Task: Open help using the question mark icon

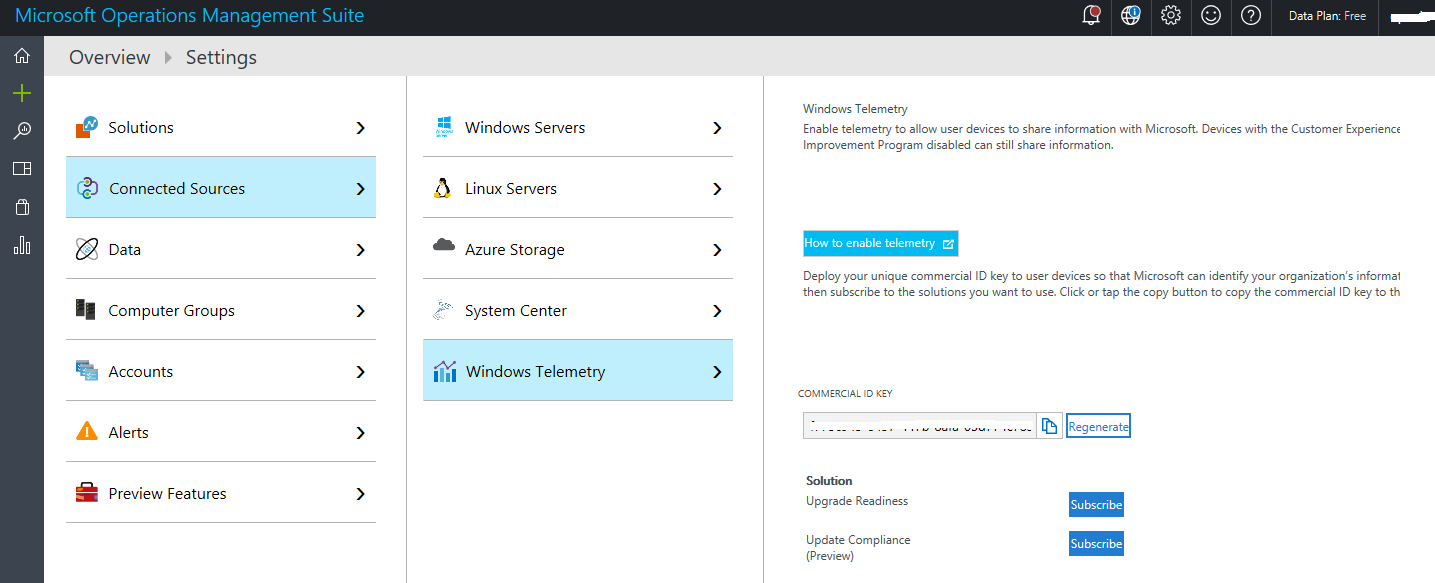Action: pyautogui.click(x=1251, y=16)
